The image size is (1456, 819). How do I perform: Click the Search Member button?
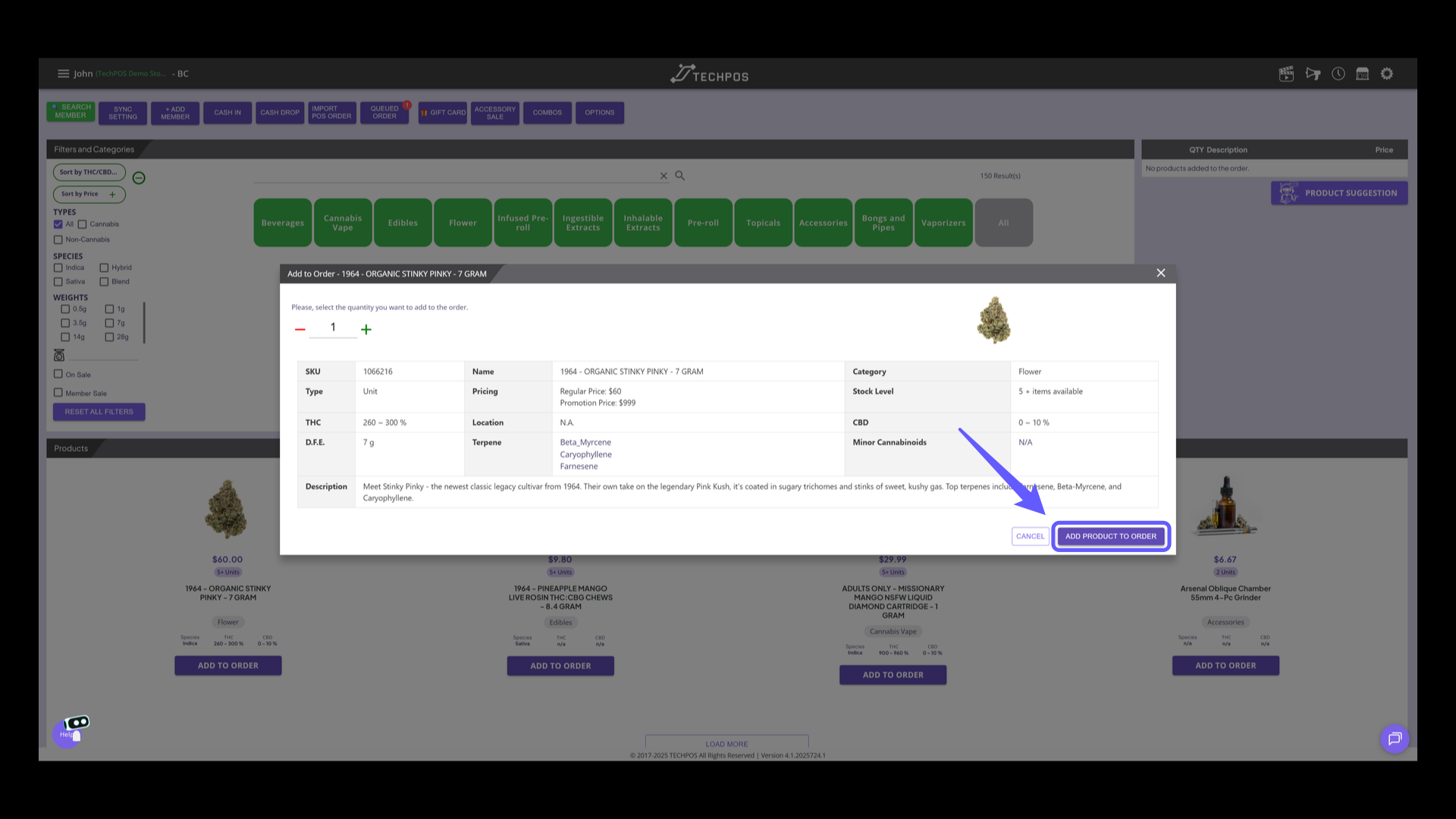point(71,112)
